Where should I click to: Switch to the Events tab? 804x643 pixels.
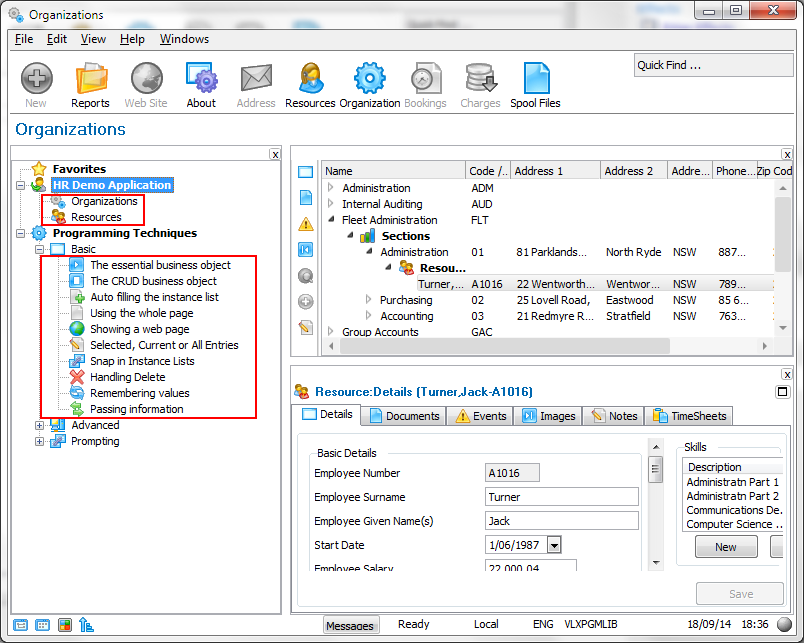481,416
